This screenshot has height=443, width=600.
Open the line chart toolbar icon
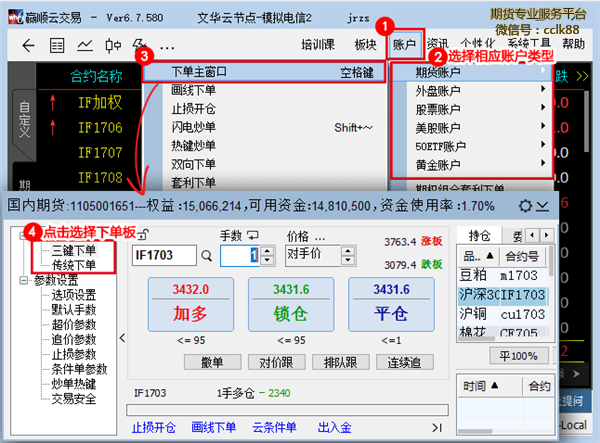click(85, 46)
